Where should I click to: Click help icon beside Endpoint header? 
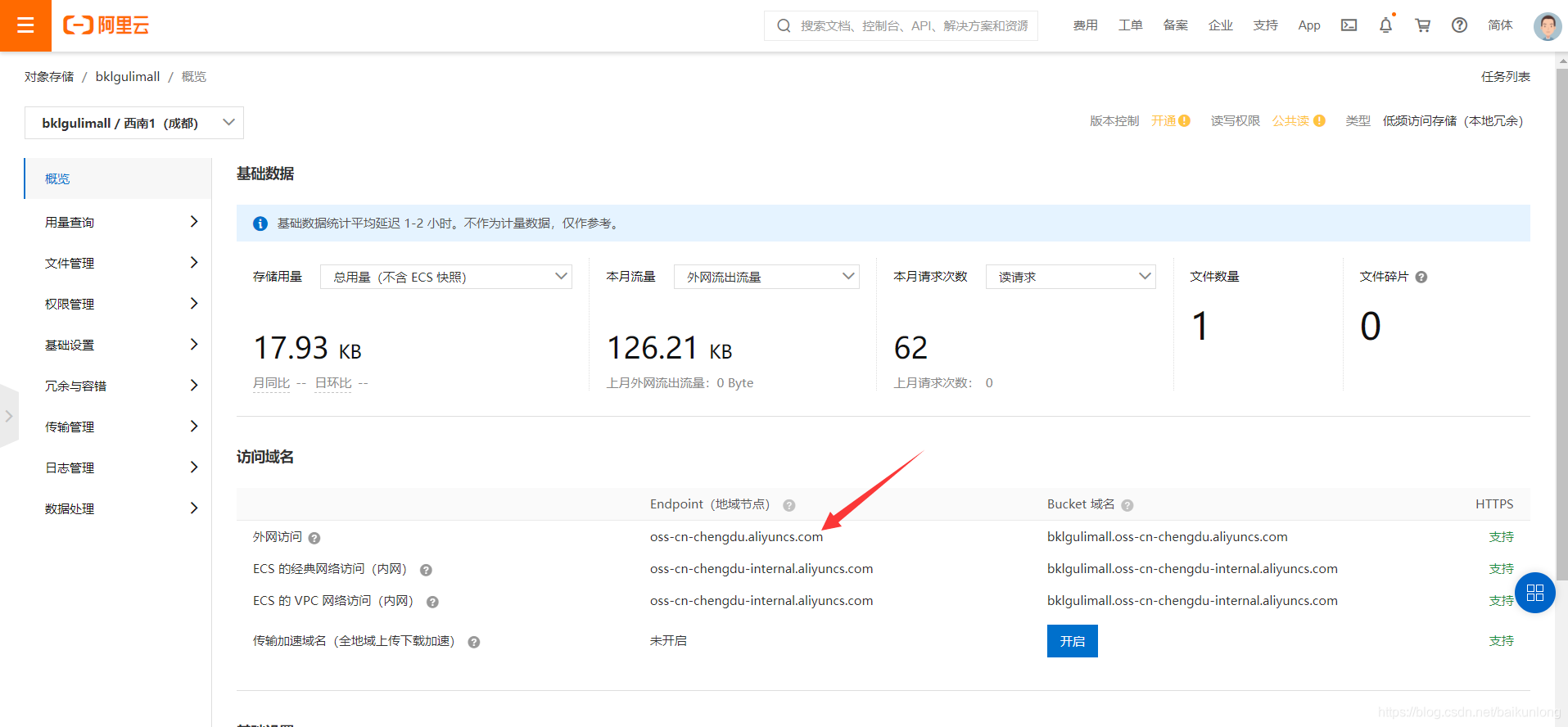789,505
